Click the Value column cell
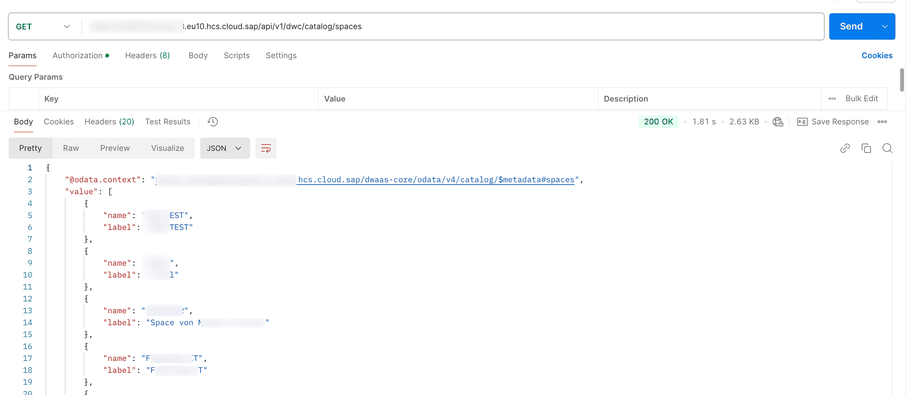This screenshot has height=395, width=910. click(x=458, y=99)
